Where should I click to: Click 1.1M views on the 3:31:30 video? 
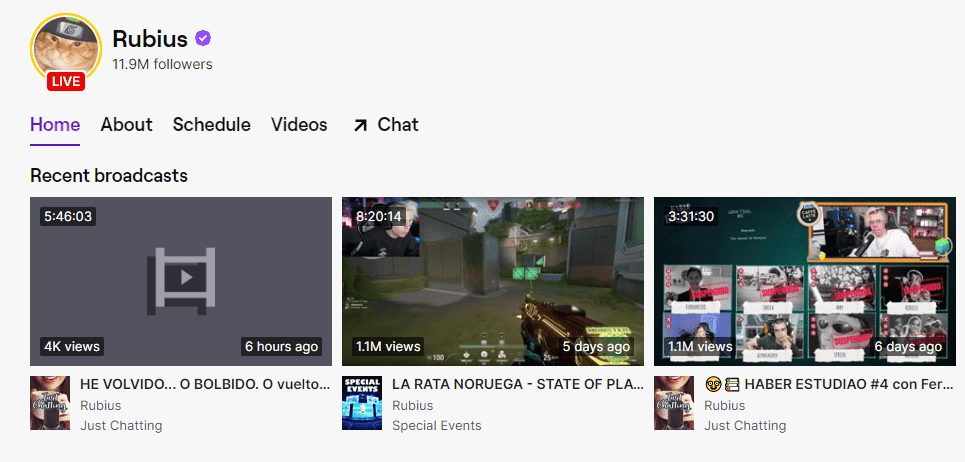pyautogui.click(x=700, y=346)
